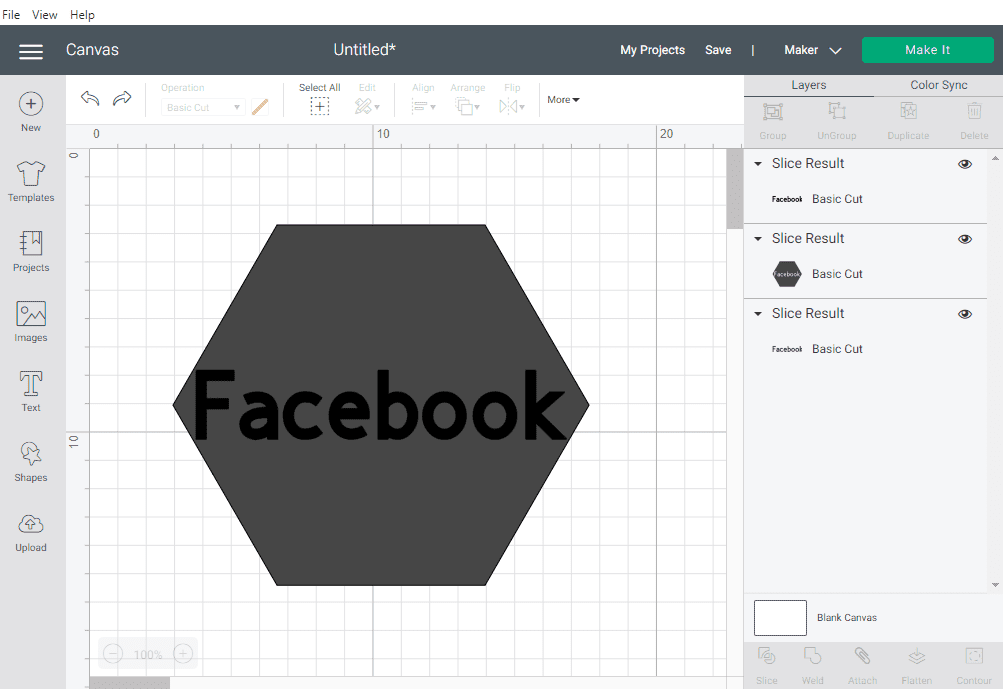
Task: Click the Contour tool icon
Action: (974, 656)
